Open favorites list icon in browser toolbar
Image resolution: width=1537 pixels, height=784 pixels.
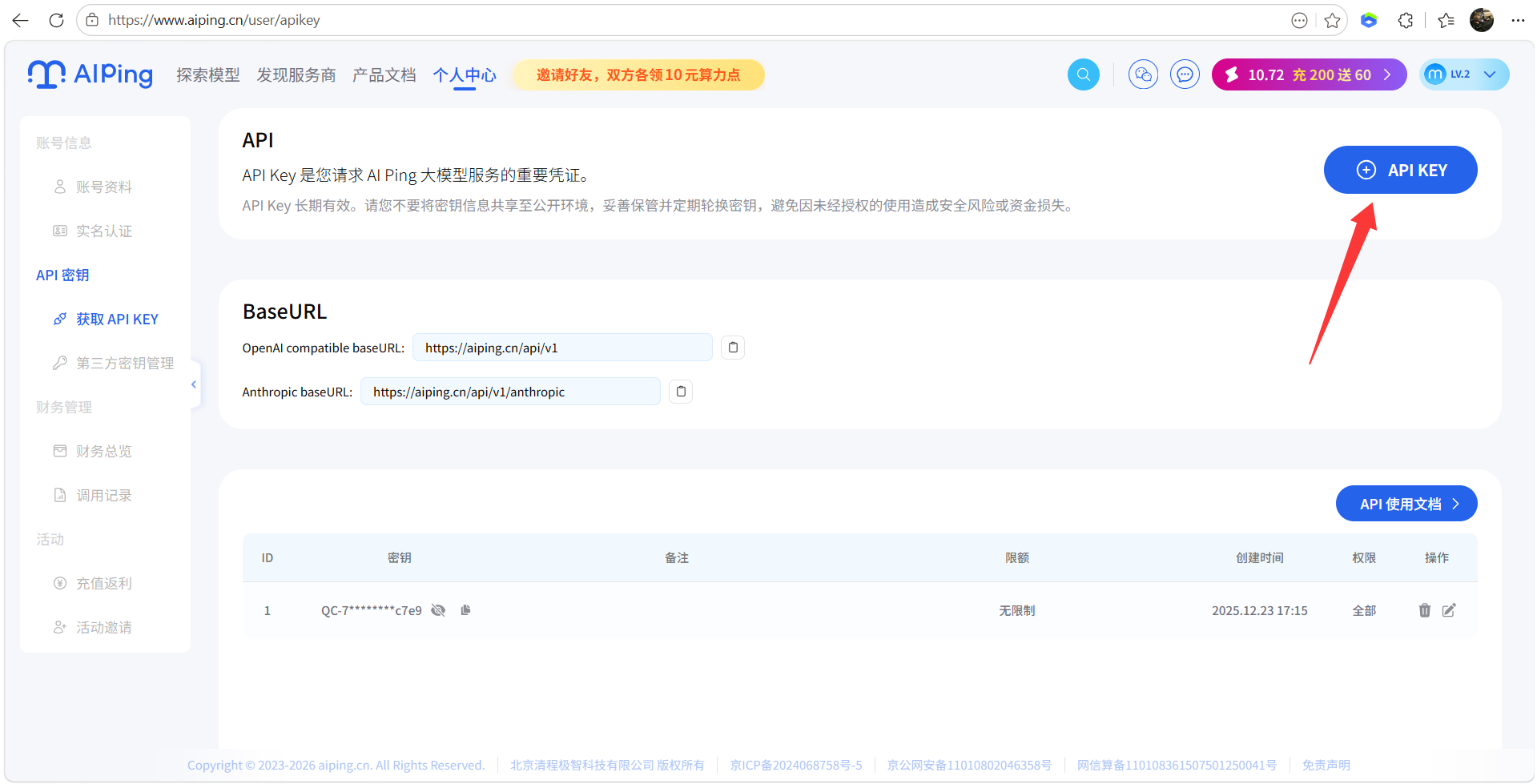point(1446,20)
